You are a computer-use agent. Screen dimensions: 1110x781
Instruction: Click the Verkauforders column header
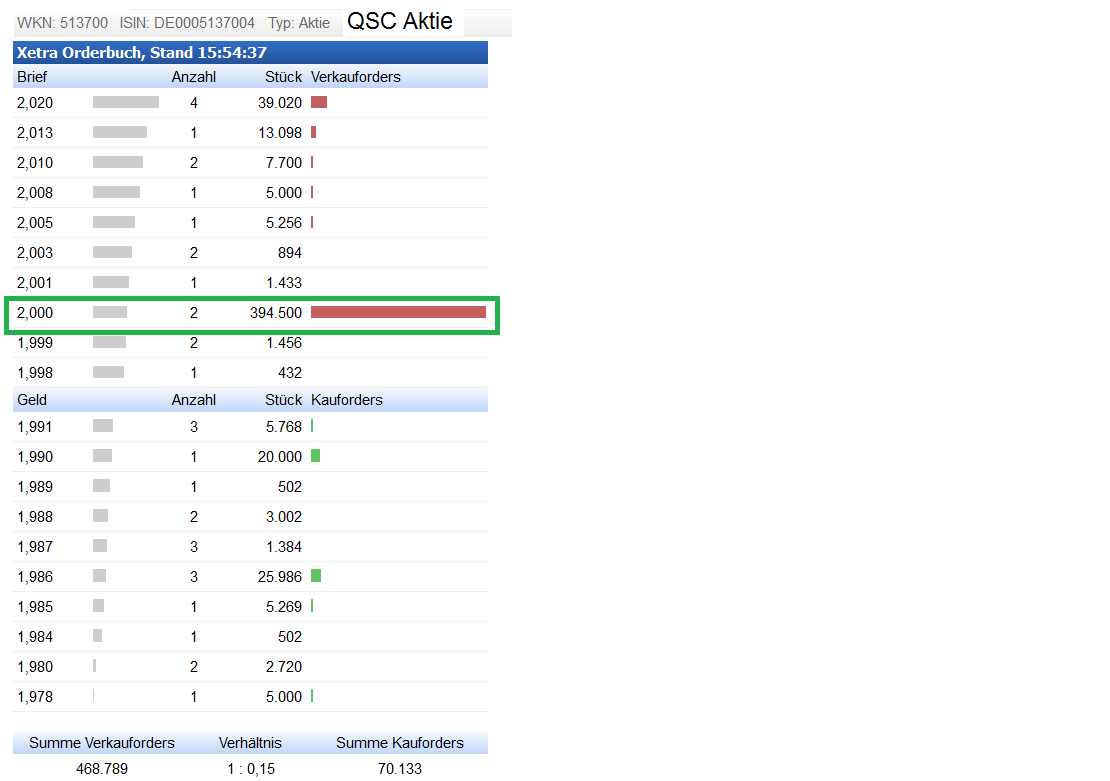coord(355,76)
